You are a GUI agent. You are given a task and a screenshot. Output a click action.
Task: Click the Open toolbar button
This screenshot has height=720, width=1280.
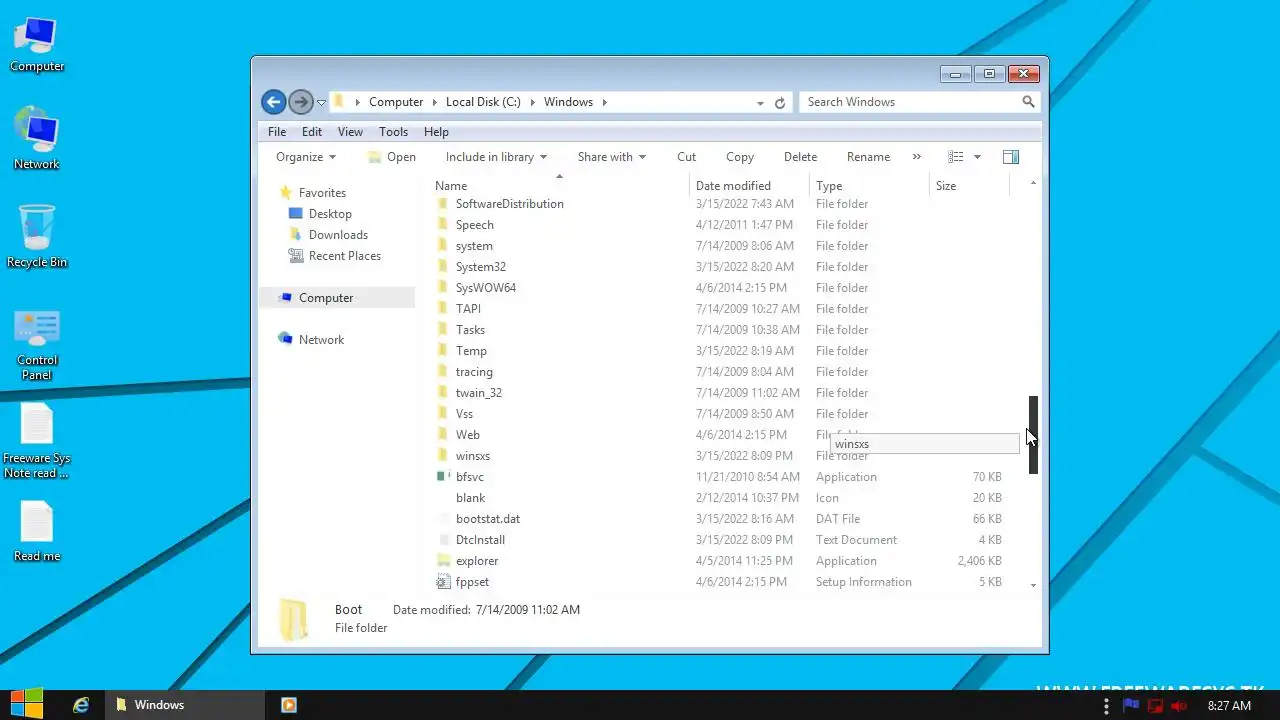pos(392,157)
